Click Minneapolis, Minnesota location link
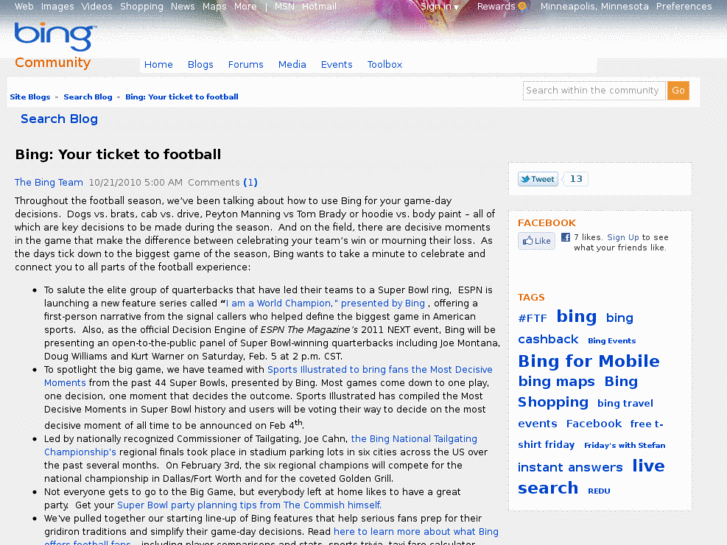The height and width of the screenshot is (545, 727). (594, 6)
